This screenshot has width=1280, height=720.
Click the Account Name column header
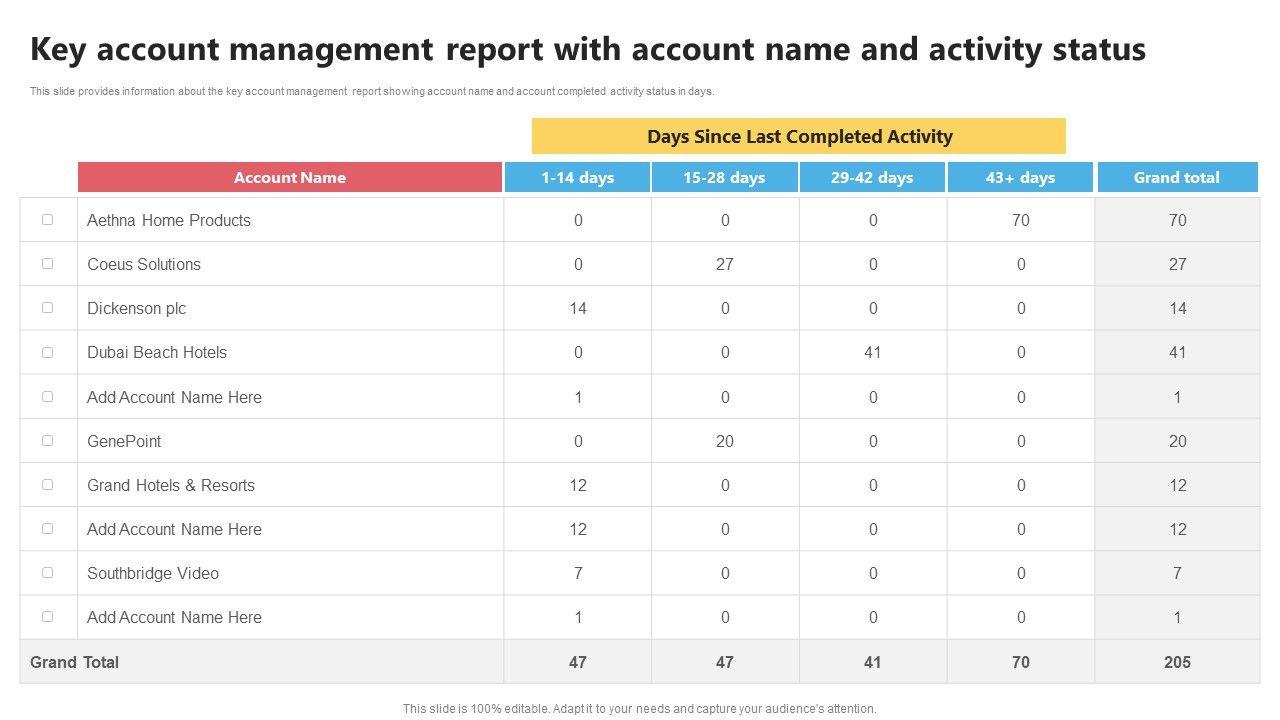[289, 178]
